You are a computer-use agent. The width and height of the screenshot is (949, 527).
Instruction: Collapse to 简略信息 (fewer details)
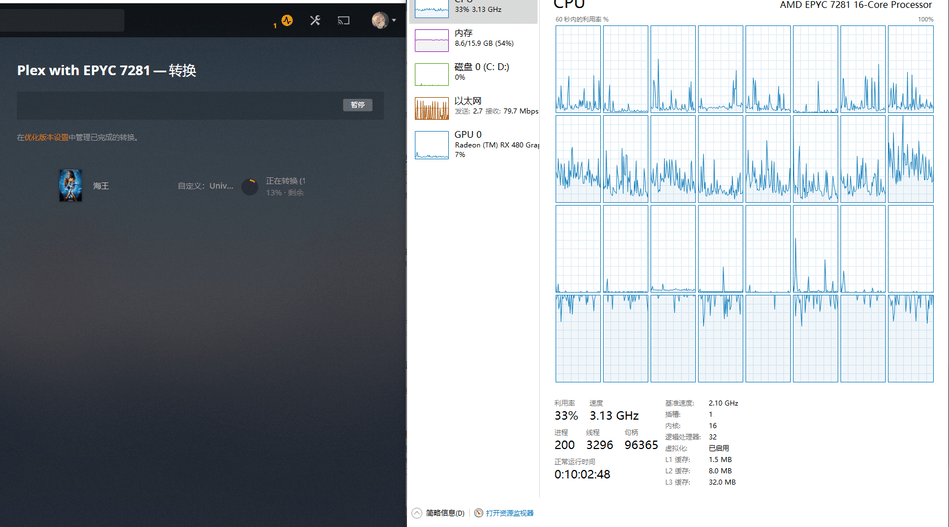pos(438,513)
